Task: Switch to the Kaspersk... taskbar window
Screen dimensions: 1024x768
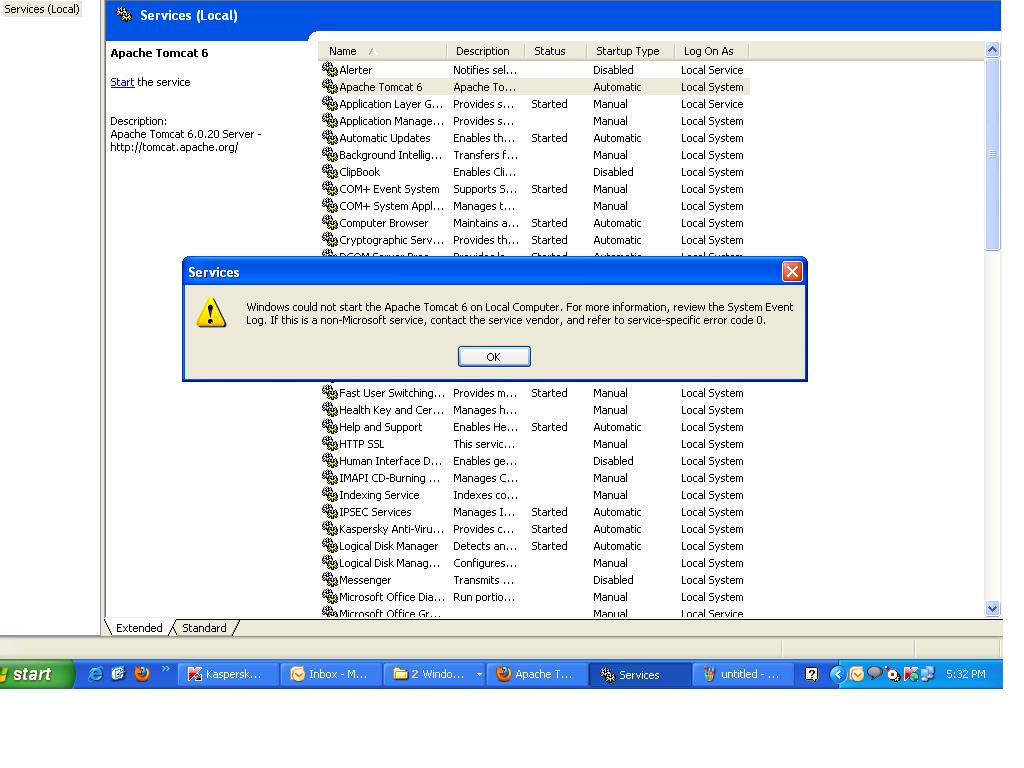Action: click(227, 674)
